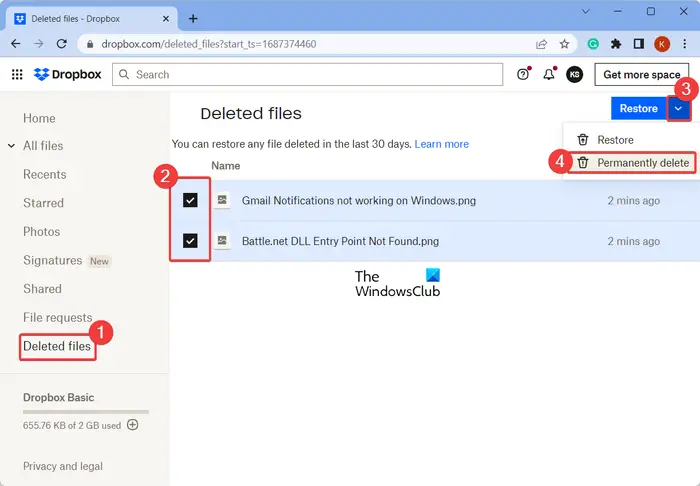This screenshot has height=486, width=700.
Task: Uncheck Gmail Notifications not working file
Action: (x=190, y=200)
